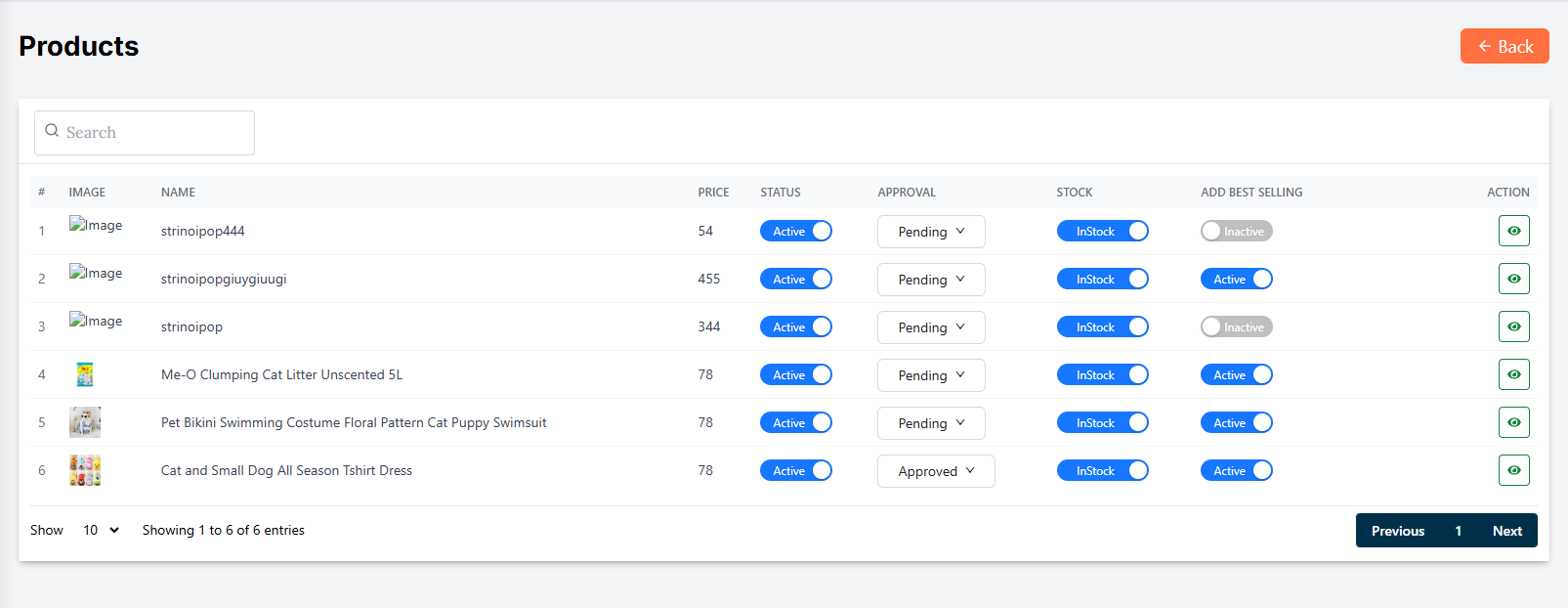Click eye icon for Pet Bikini Swimsuit
The image size is (1568, 608).
coord(1513,422)
